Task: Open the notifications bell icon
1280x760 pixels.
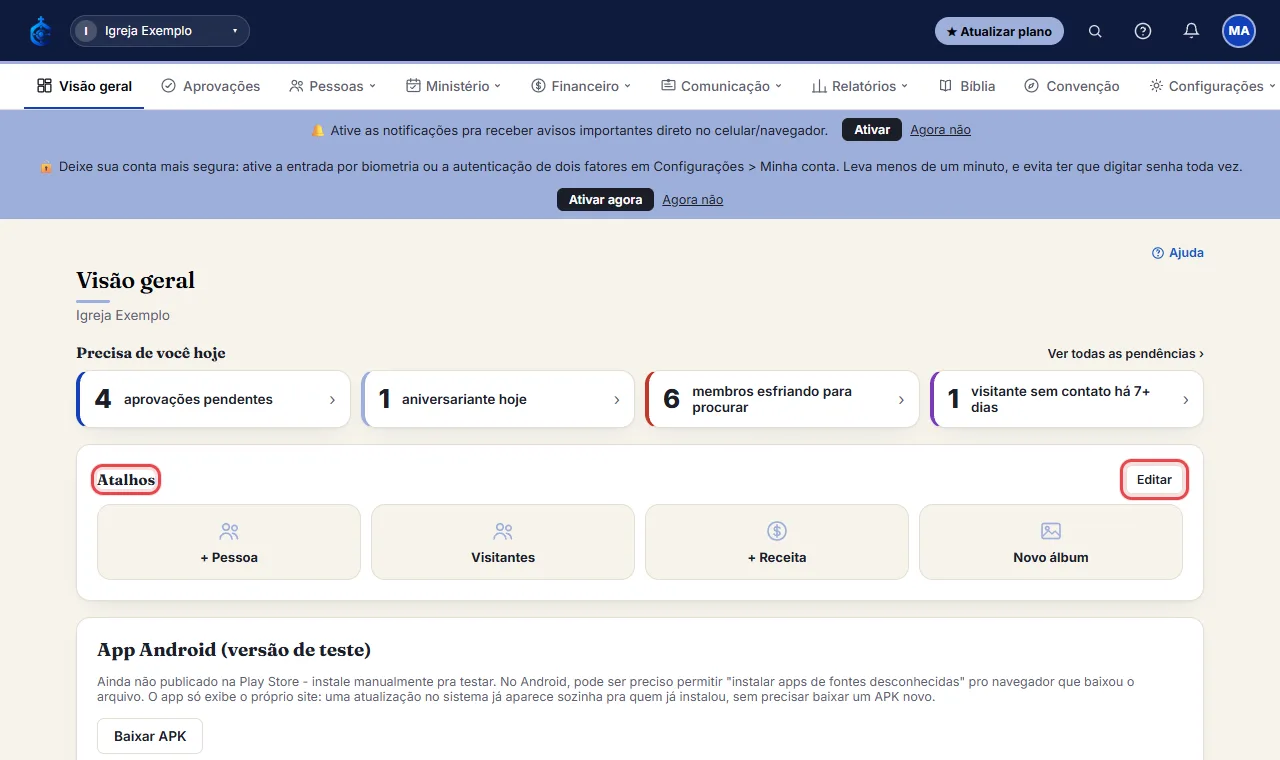Action: pyautogui.click(x=1191, y=31)
